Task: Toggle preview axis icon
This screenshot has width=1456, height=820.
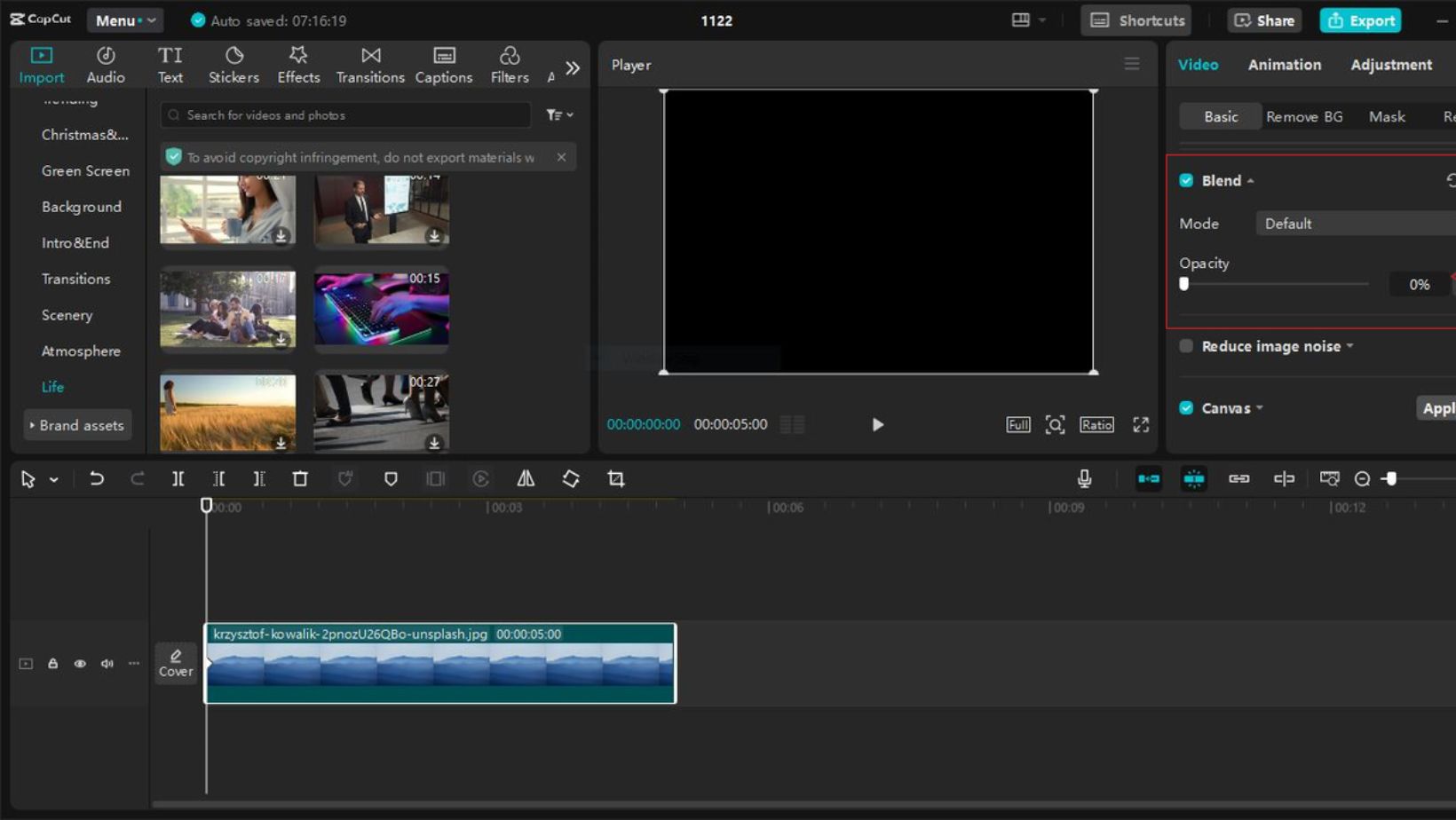Action: point(1284,479)
